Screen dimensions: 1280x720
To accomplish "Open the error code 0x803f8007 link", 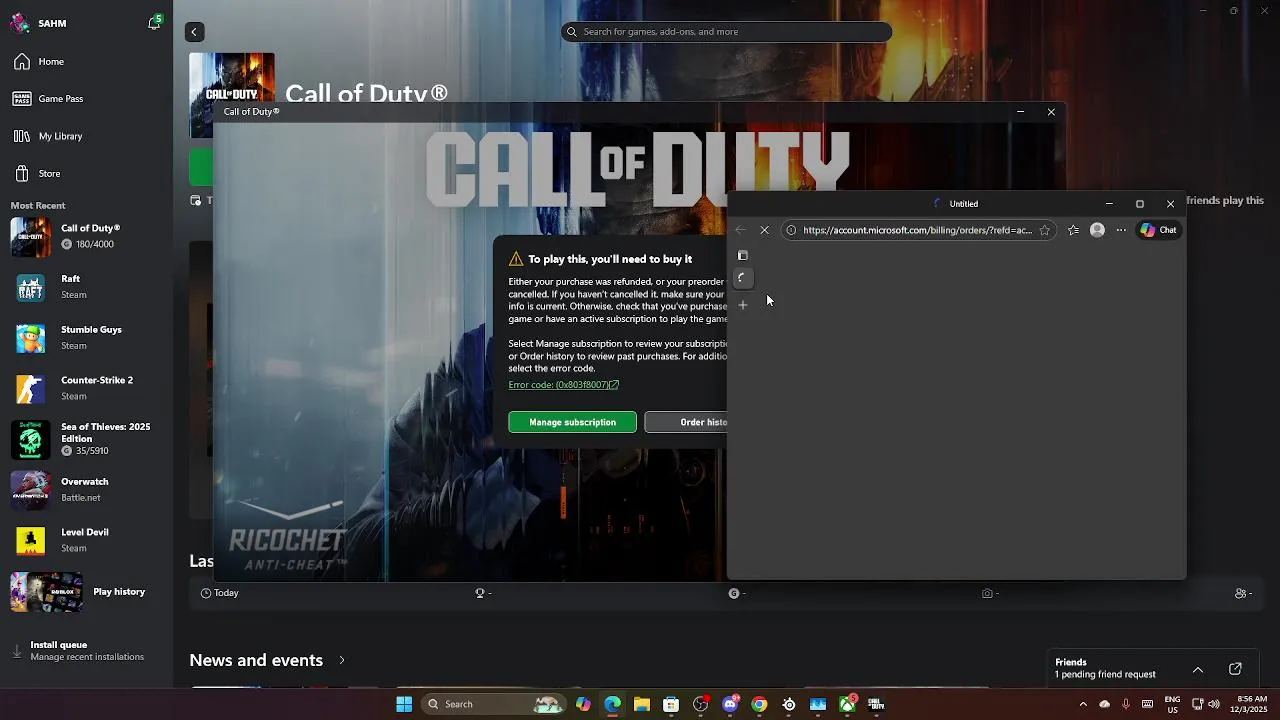I will 563,385.
